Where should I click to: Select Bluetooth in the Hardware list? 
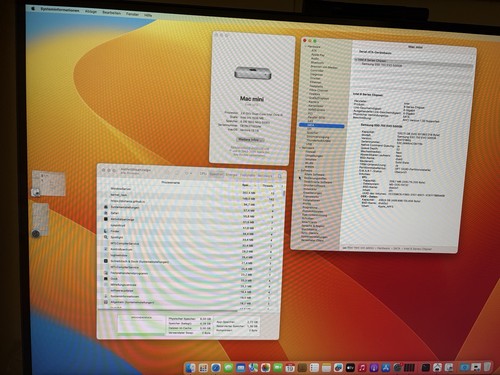[317, 63]
